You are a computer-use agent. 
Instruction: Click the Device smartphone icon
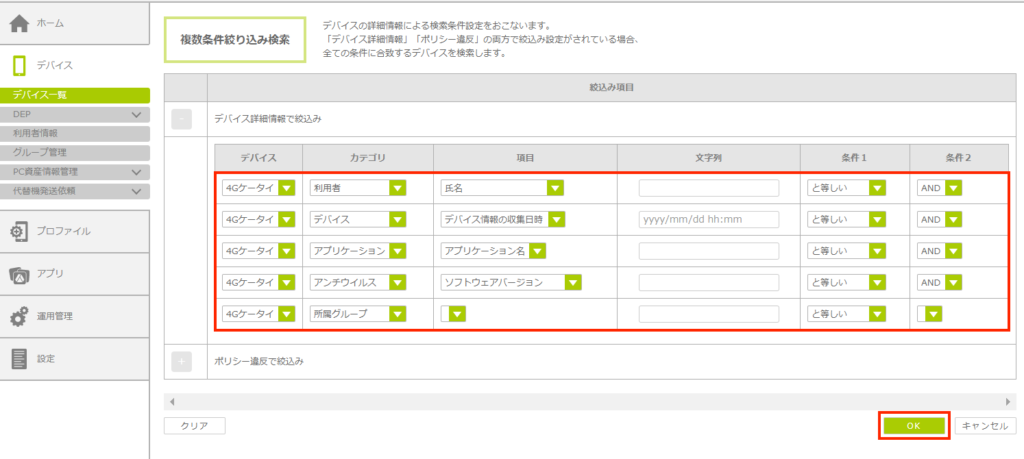click(x=20, y=66)
